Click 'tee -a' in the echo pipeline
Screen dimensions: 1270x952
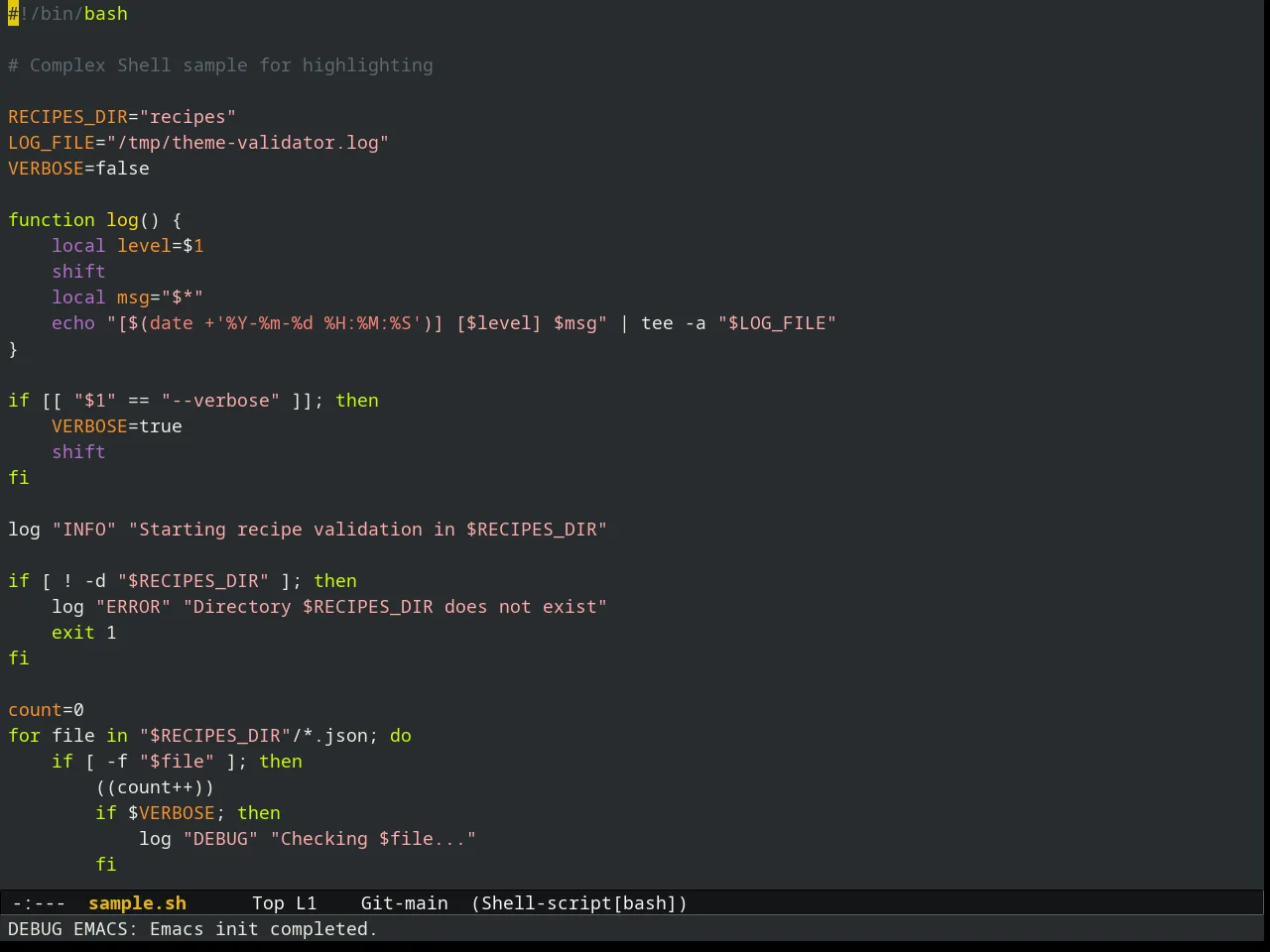pos(674,323)
